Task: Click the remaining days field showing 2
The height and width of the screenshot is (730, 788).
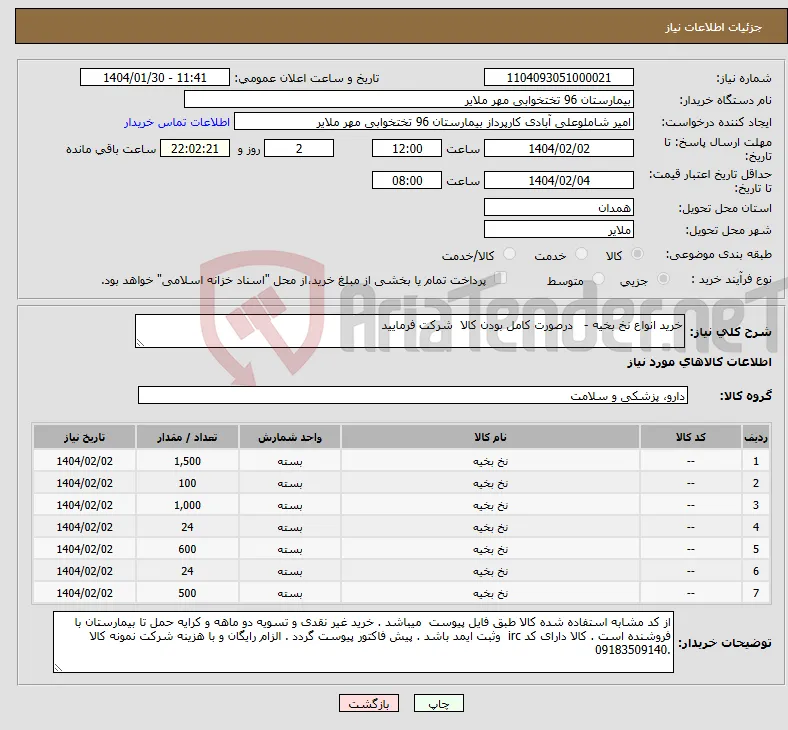Action: (x=299, y=149)
